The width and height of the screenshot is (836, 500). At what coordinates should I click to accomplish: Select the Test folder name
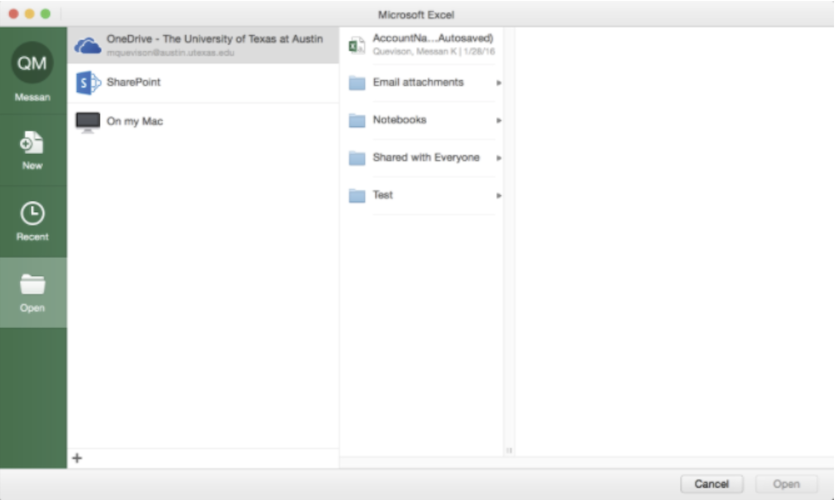pos(383,195)
